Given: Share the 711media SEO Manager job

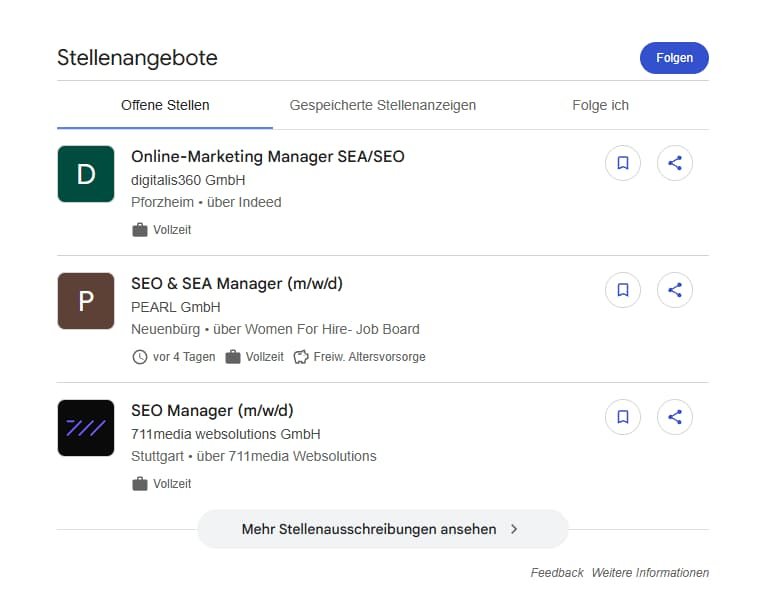Looking at the screenshot, I should [x=674, y=417].
